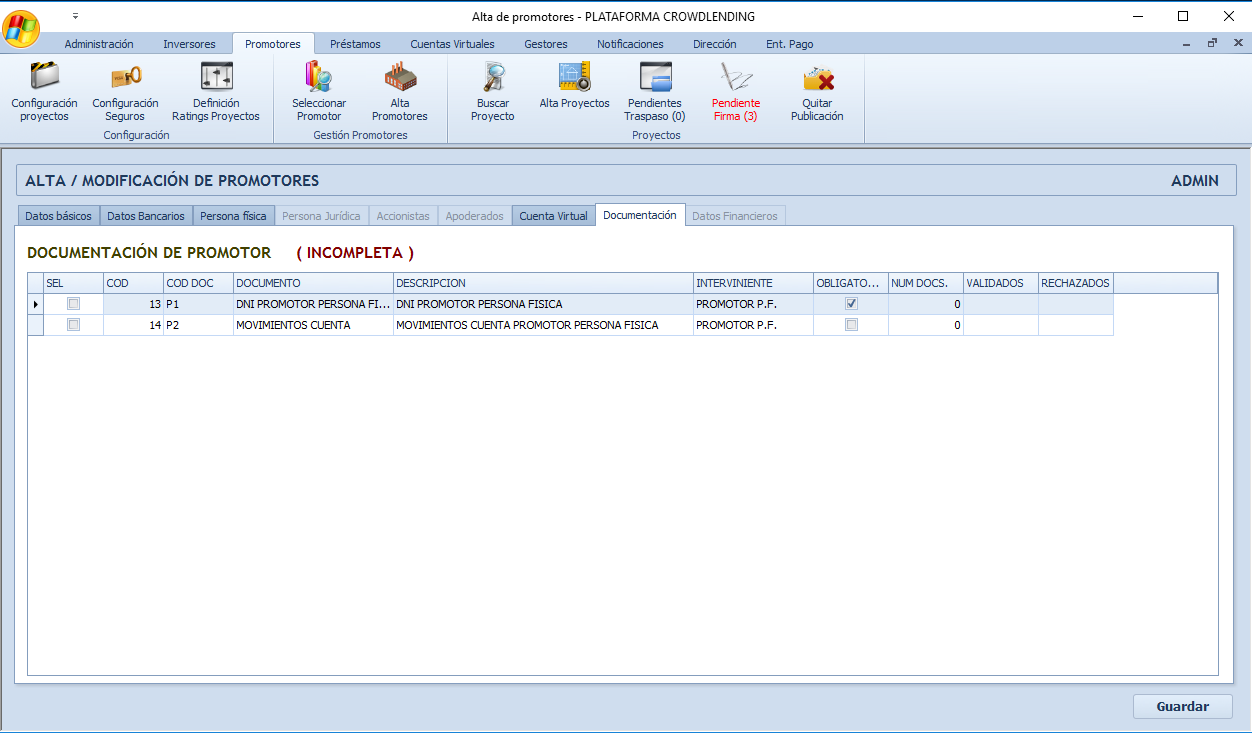The height and width of the screenshot is (733, 1252).
Task: Open the Ent. Pago ribbon tab
Action: [790, 44]
